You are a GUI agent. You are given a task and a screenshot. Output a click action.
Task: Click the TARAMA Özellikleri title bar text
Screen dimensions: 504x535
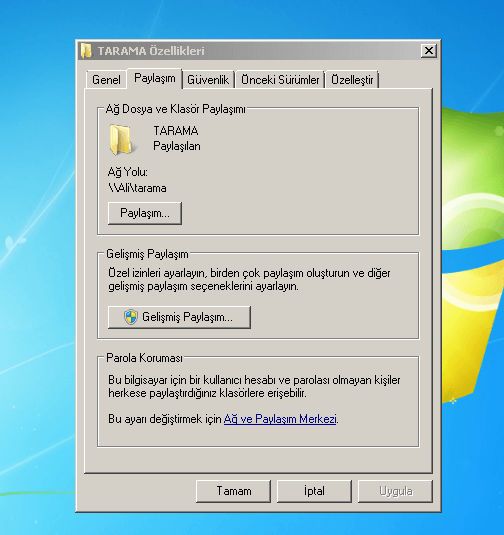151,51
